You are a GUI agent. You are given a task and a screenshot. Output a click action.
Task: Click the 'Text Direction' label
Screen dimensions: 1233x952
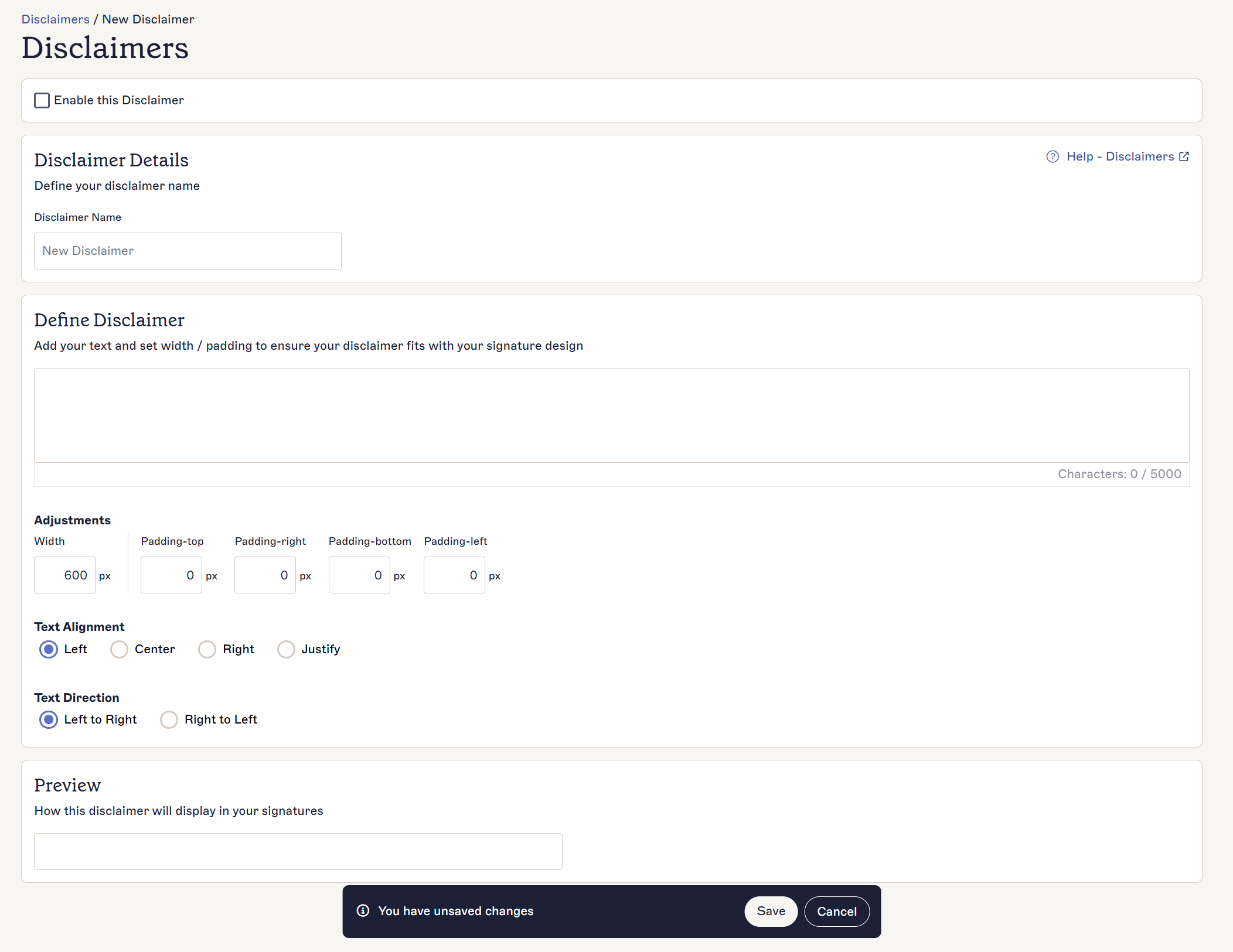tap(77, 698)
